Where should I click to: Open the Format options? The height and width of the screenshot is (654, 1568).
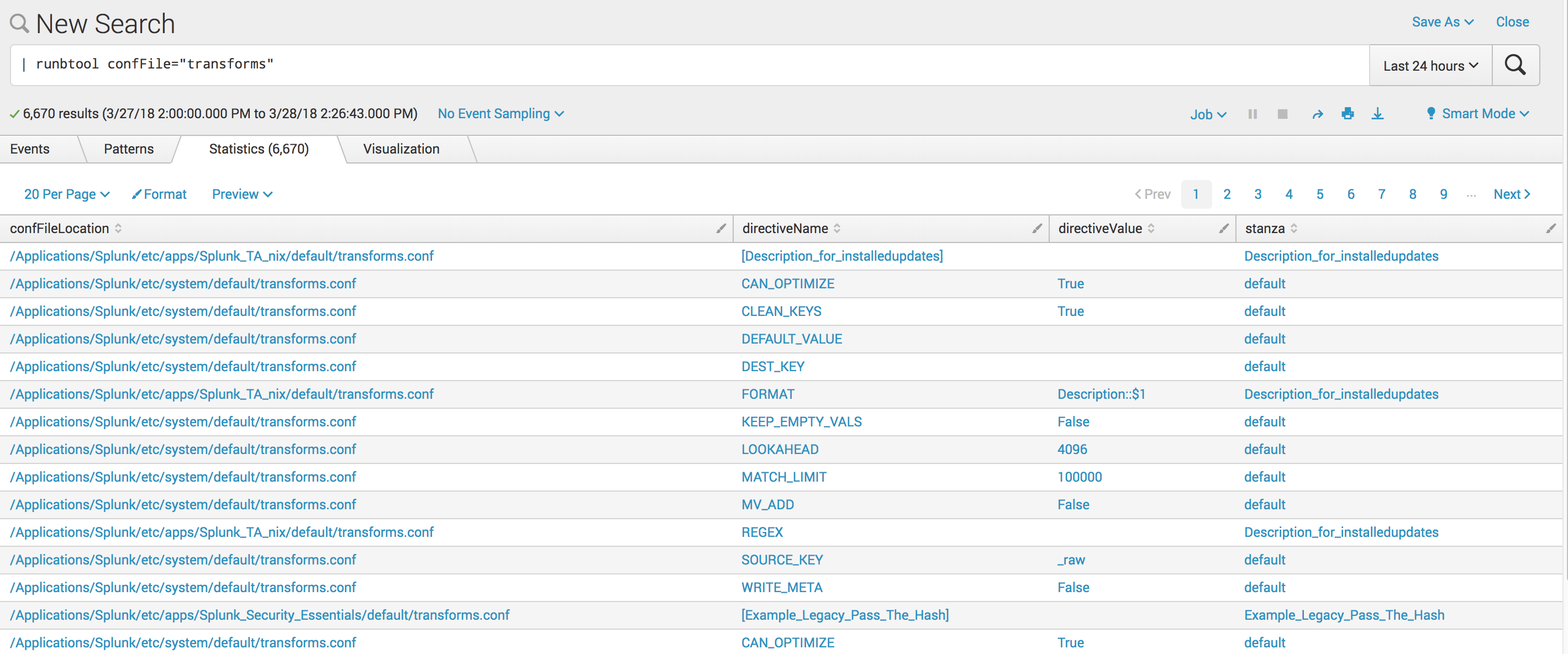pyautogui.click(x=159, y=194)
